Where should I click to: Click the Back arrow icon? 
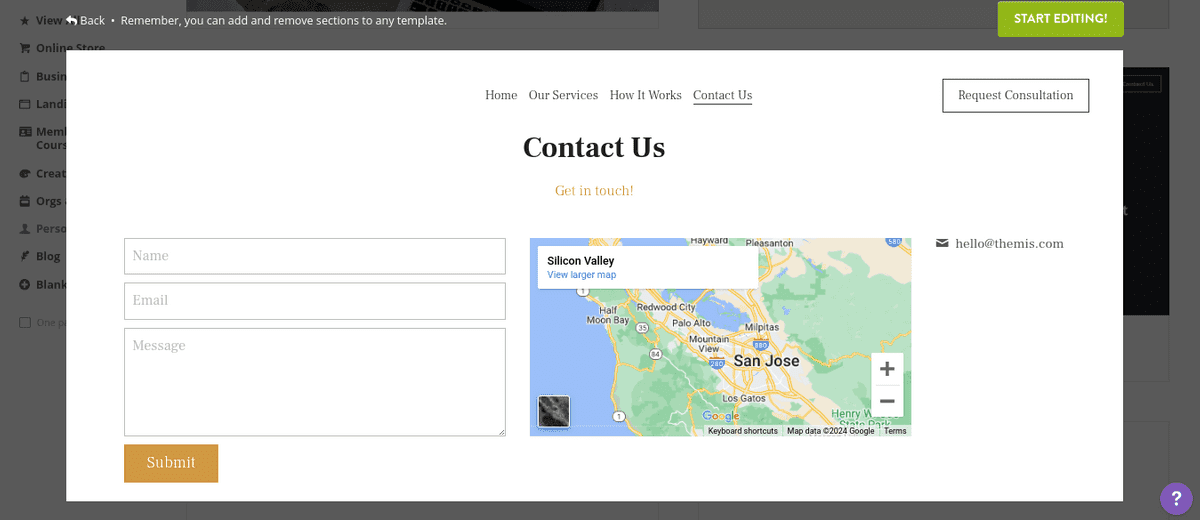coord(72,20)
